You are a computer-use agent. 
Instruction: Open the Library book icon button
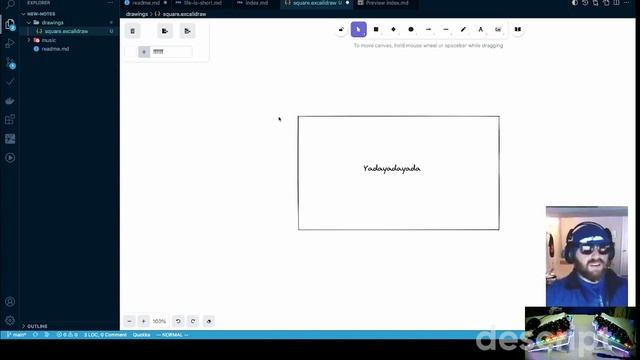(x=518, y=29)
